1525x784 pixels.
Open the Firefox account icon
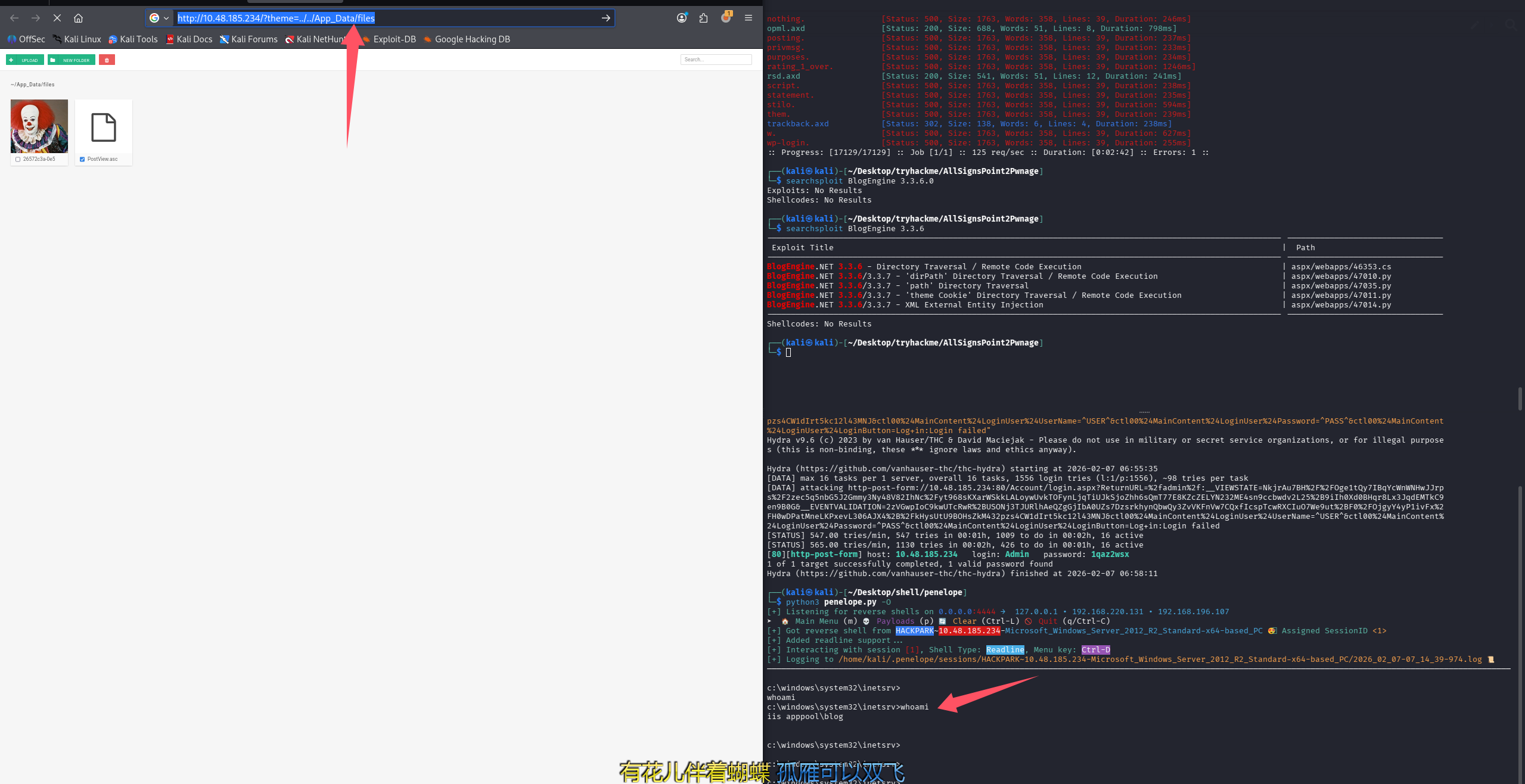tap(682, 18)
